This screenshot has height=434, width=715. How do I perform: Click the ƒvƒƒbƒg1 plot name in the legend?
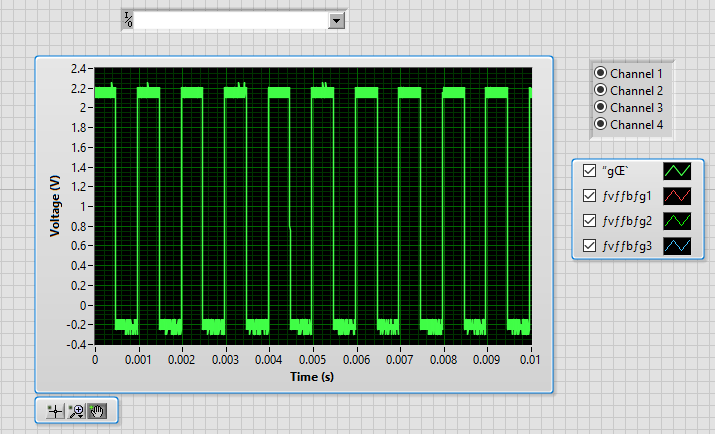(x=627, y=196)
